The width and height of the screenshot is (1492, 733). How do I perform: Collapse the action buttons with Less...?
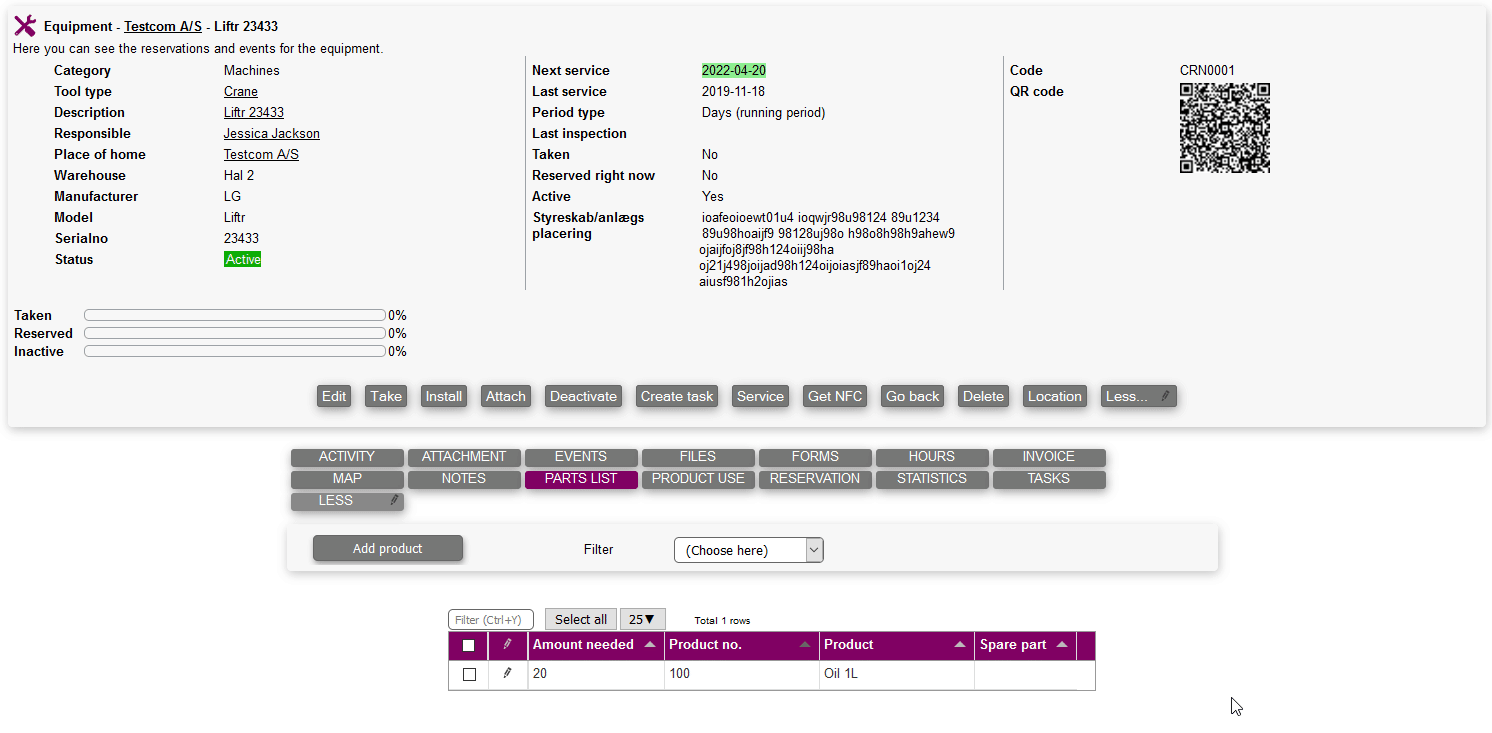1138,396
